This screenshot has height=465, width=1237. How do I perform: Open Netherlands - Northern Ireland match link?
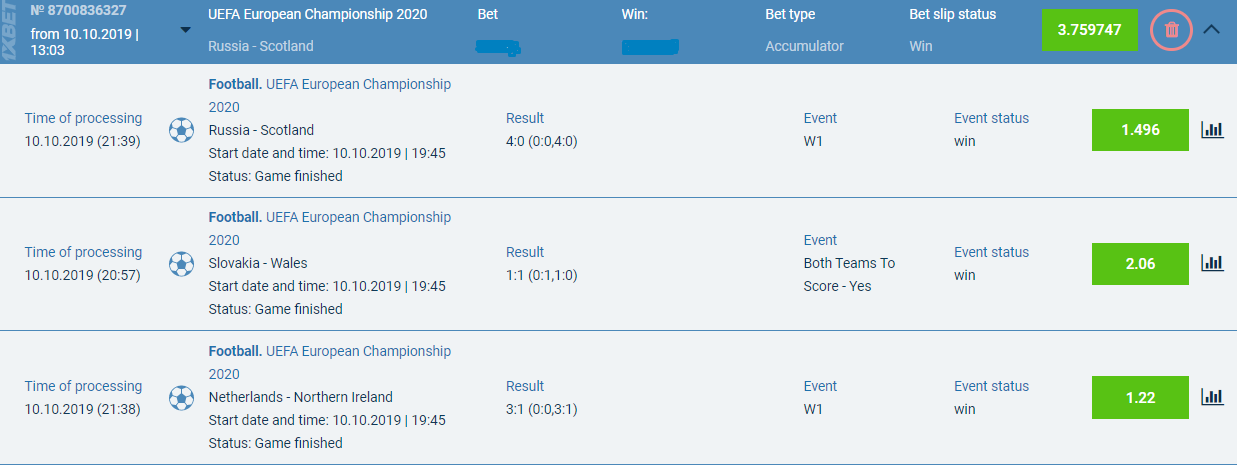(x=301, y=397)
